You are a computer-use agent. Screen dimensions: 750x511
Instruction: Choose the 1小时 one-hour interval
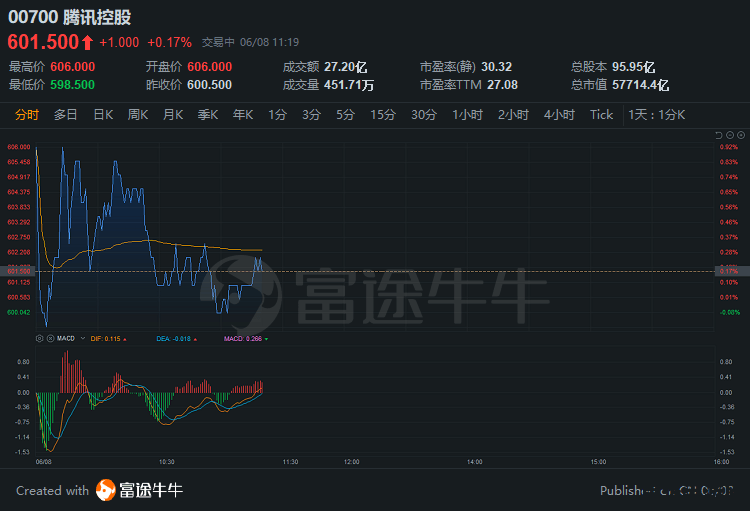pos(467,115)
